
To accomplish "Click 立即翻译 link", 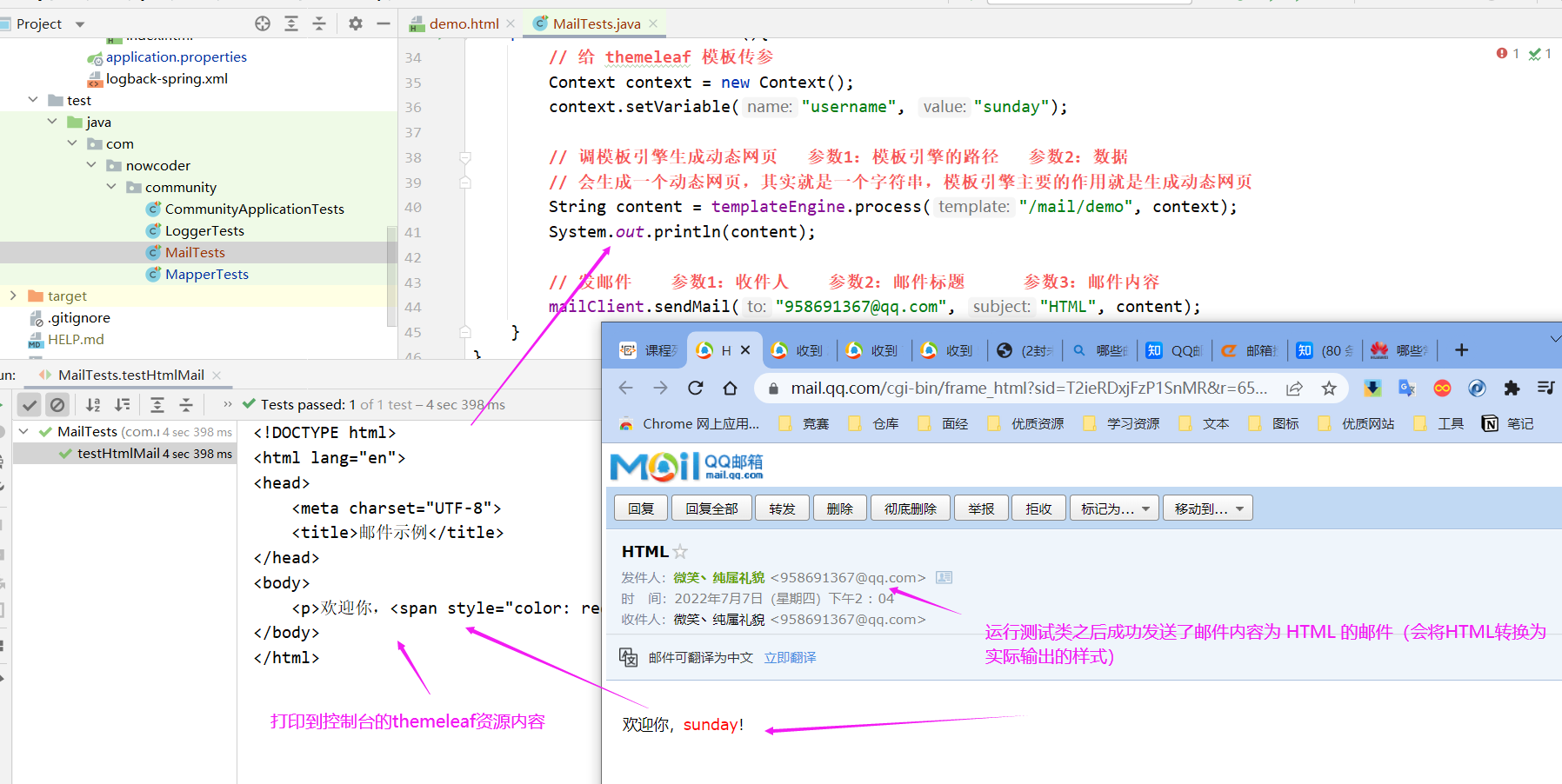I will (790, 657).
